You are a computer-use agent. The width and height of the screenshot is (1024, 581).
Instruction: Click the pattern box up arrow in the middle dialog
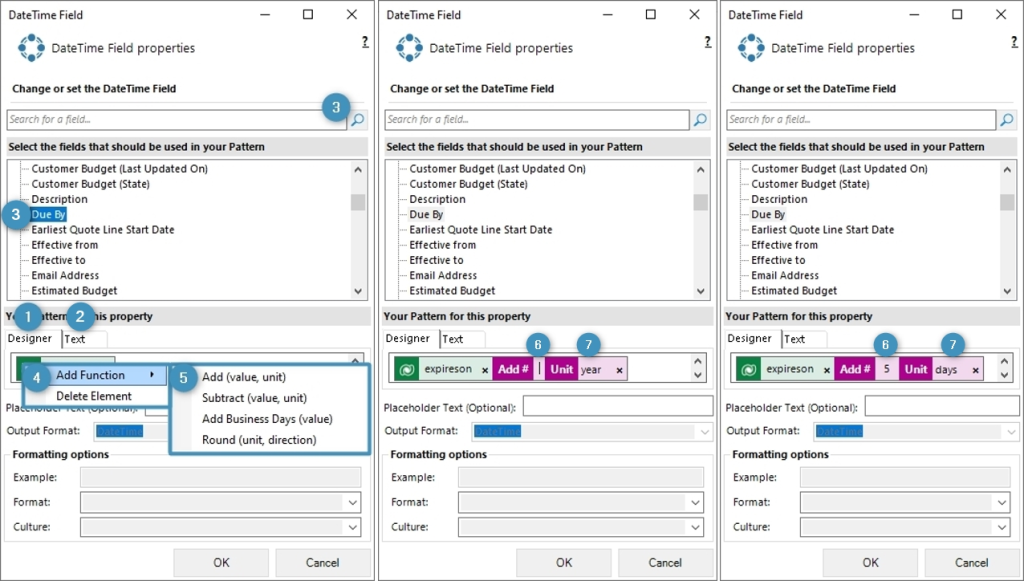pyautogui.click(x=697, y=361)
